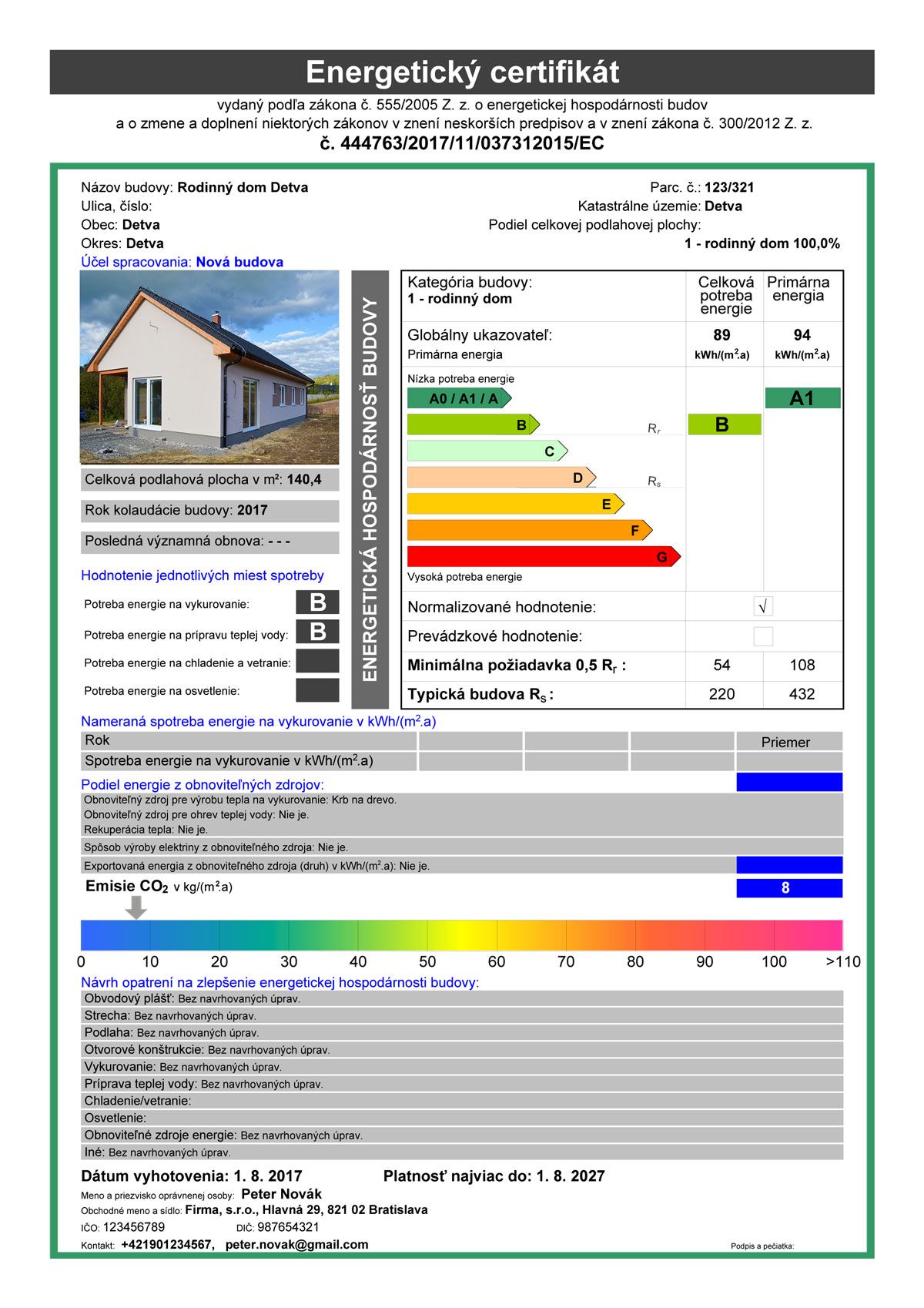This screenshot has width=924, height=1308.
Task: Click the Obnoviteľné zdroje energie measures row
Action: pos(462,1135)
